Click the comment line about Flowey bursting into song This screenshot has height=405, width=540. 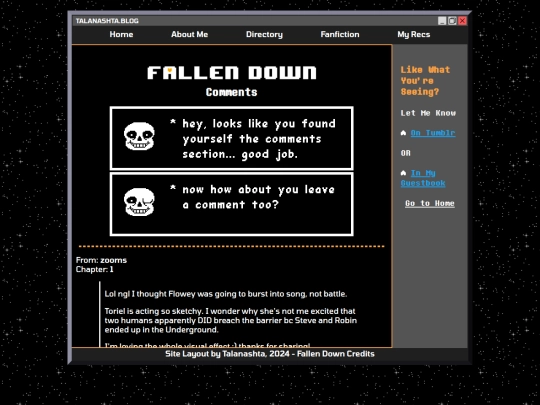pos(226,294)
